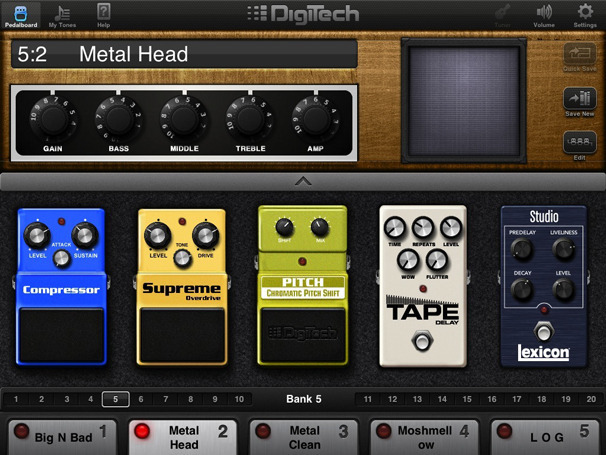Open the Tuner
This screenshot has height=455, width=606.
click(502, 16)
